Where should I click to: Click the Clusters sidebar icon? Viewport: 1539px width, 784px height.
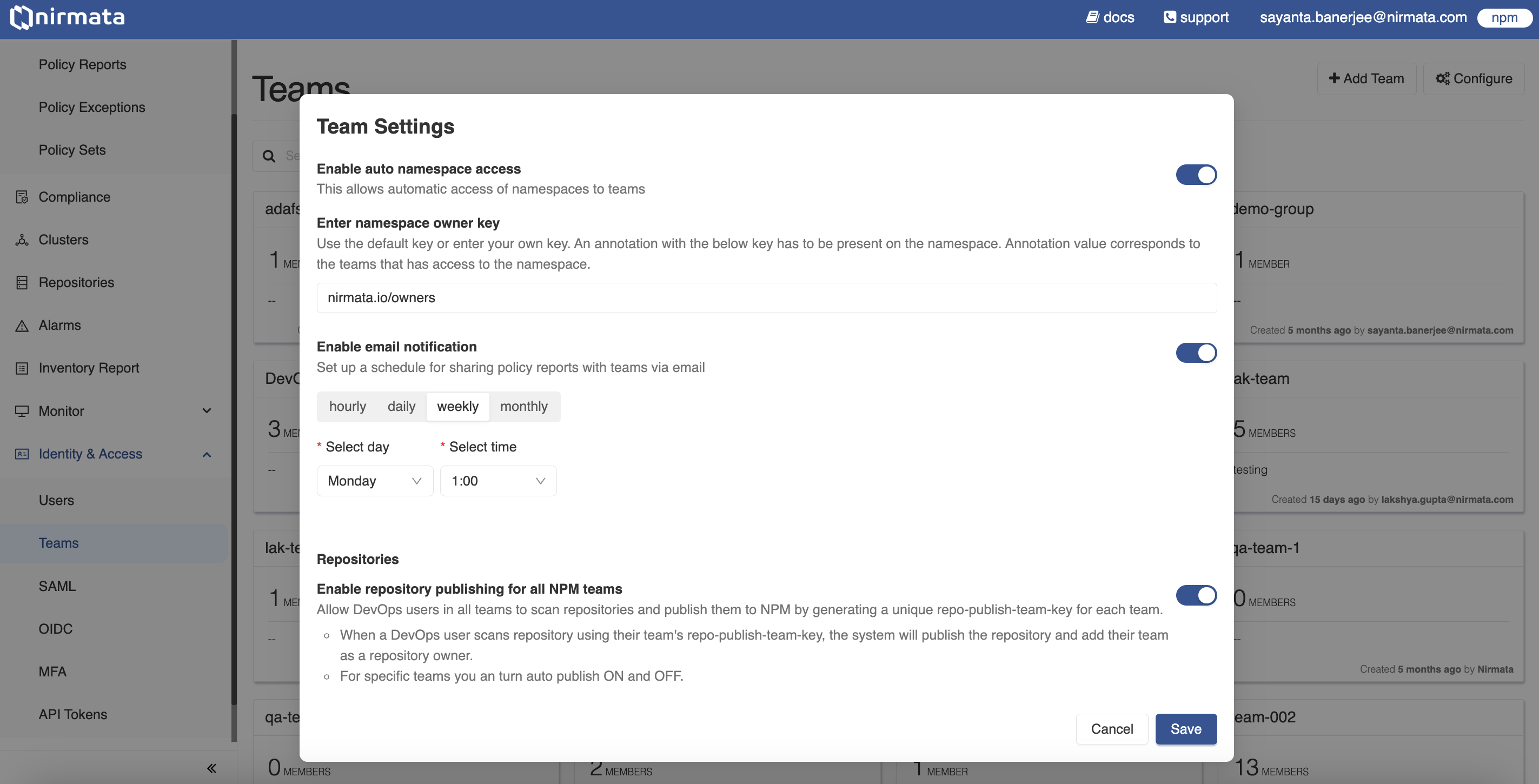[x=22, y=240]
